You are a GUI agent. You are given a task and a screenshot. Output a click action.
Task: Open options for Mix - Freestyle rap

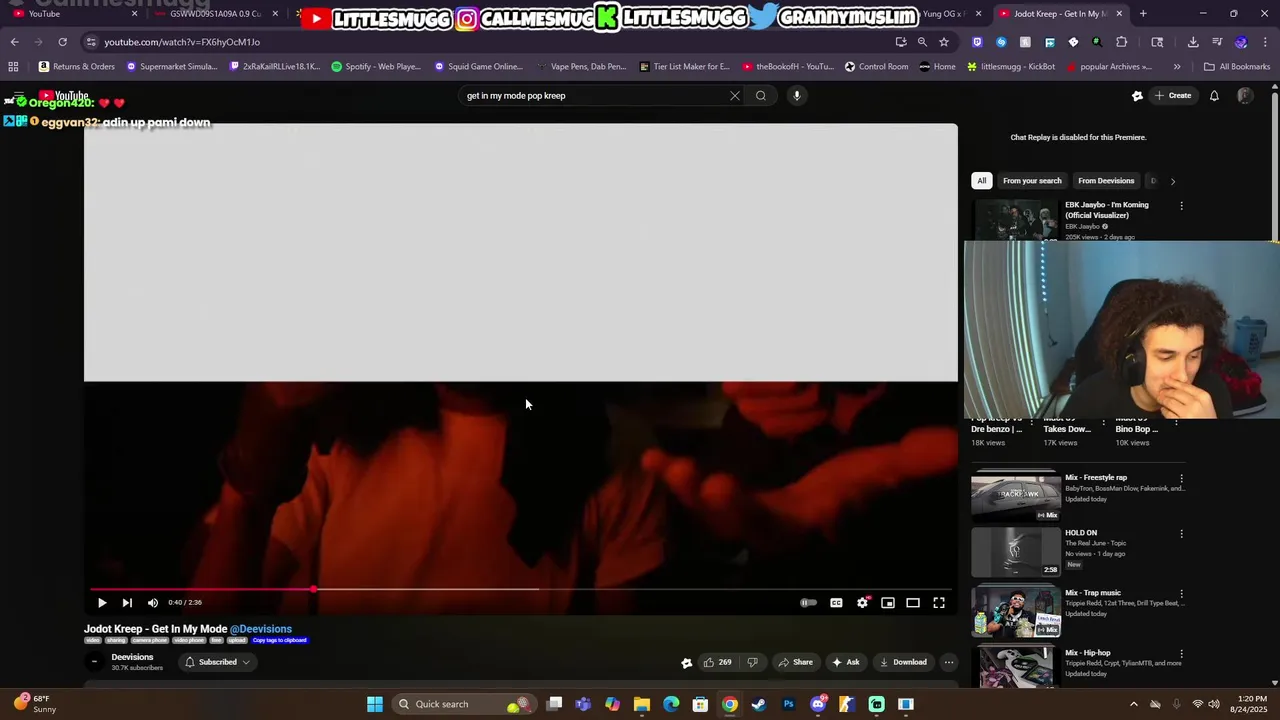(x=1181, y=479)
